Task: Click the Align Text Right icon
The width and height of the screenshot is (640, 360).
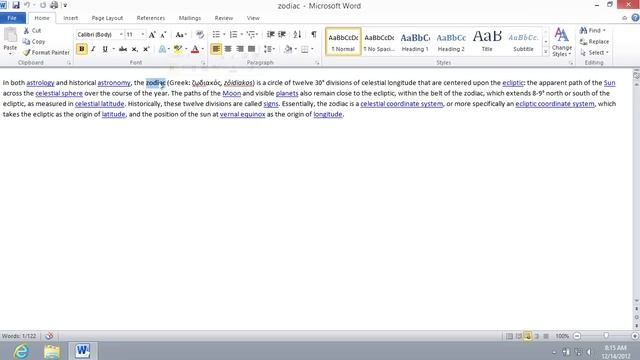Action: 240,49
